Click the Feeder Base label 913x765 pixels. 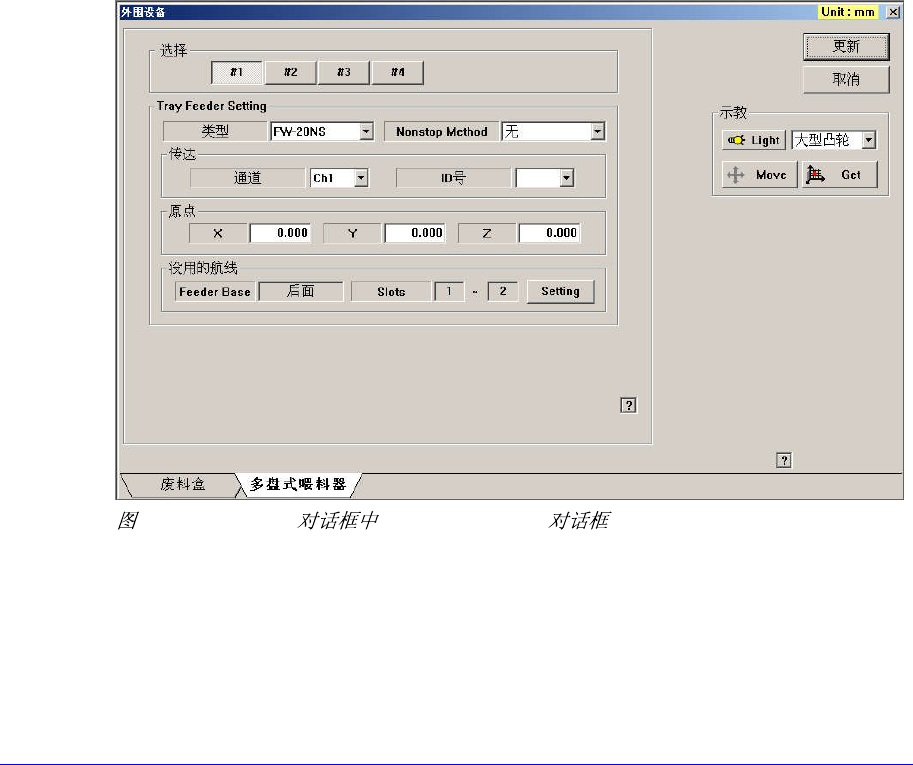[215, 292]
